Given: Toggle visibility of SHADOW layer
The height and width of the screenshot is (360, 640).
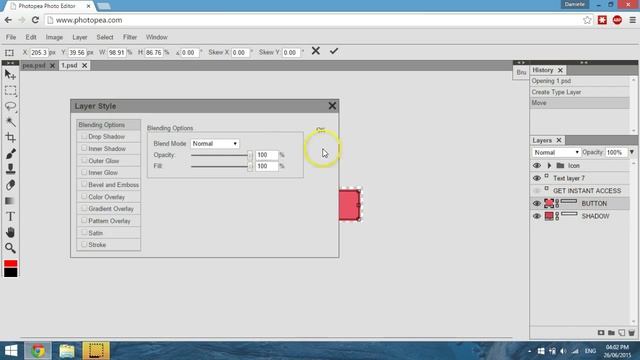Looking at the screenshot, I should coord(537,216).
